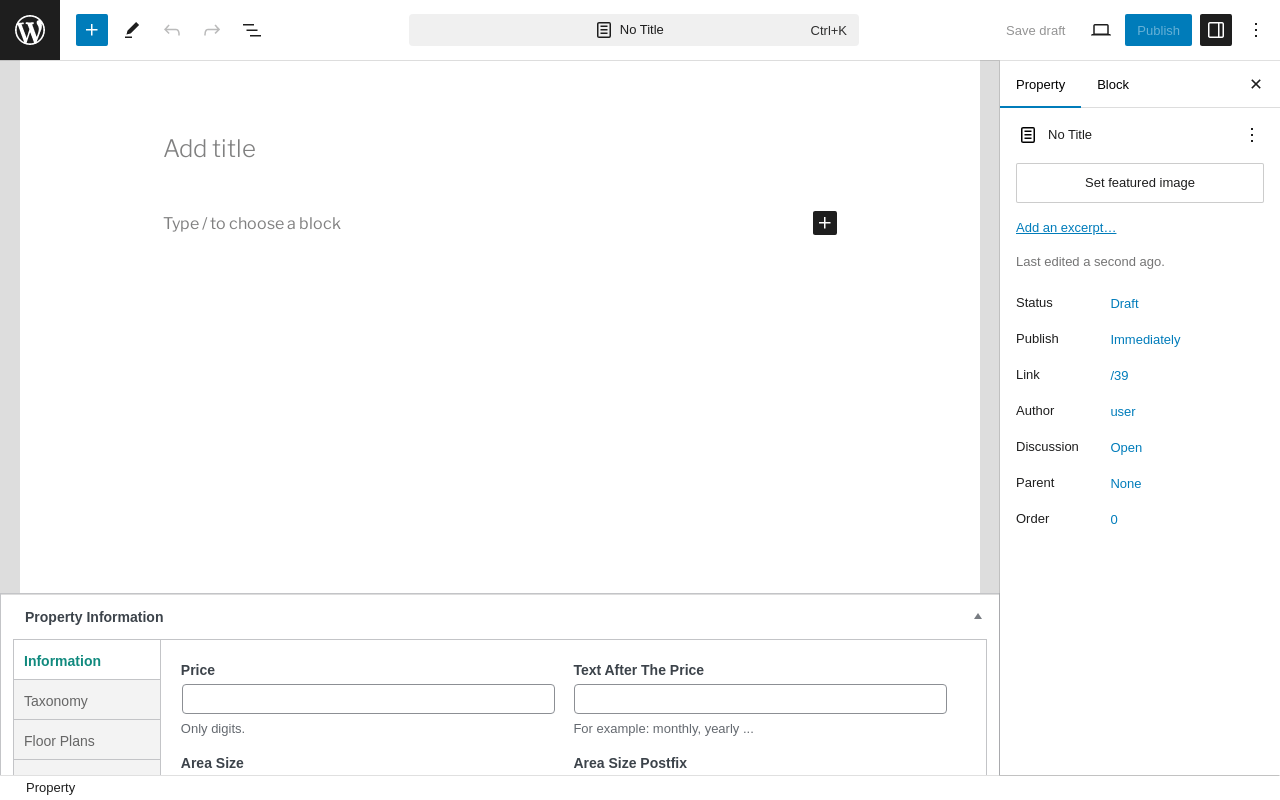Image resolution: width=1280 pixels, height=800 pixels.
Task: Collapse the Property Information panel arrow
Action: point(978,616)
